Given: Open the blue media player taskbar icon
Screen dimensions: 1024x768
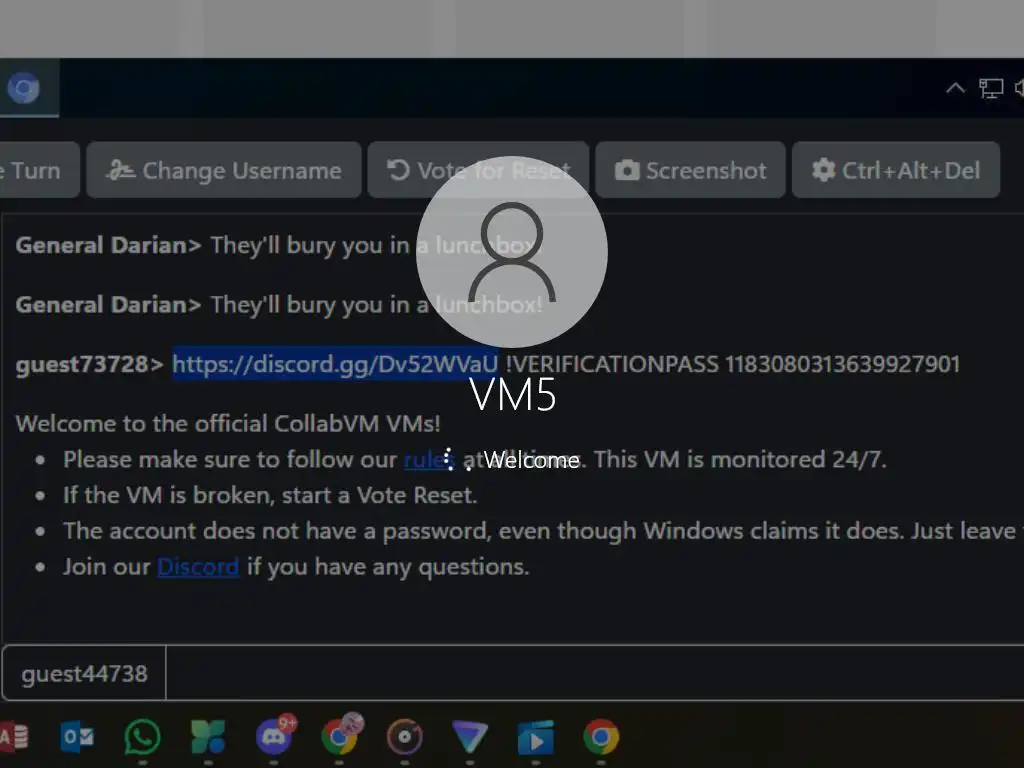Looking at the screenshot, I should [536, 737].
